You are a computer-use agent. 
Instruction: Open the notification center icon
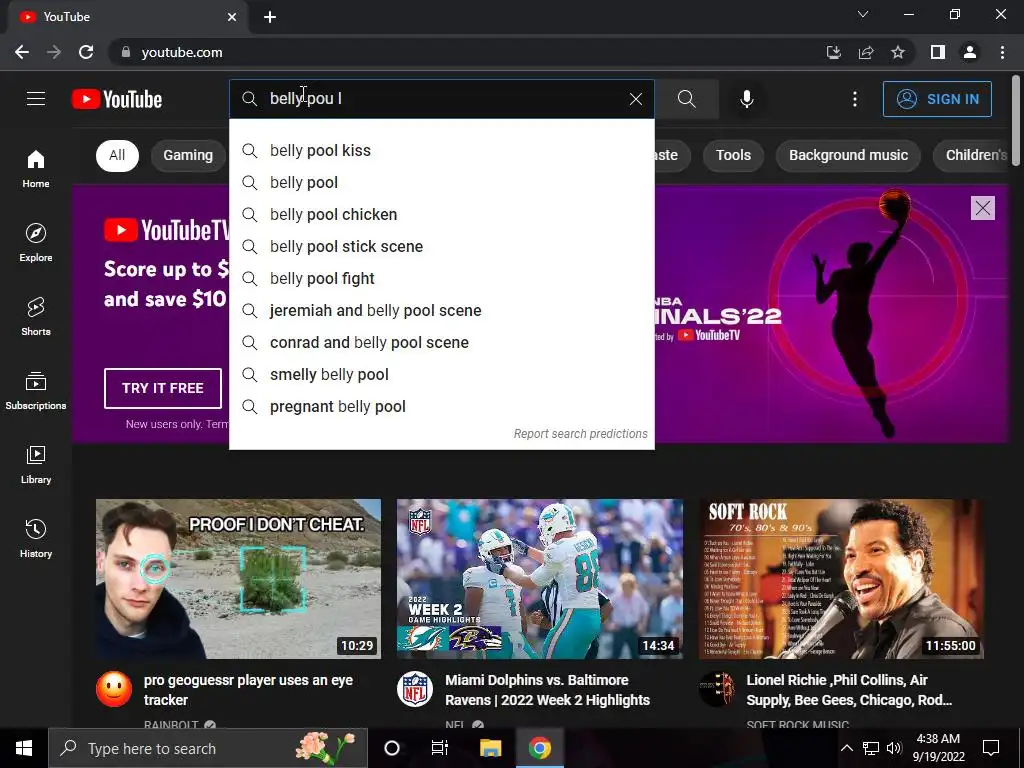(x=991, y=748)
